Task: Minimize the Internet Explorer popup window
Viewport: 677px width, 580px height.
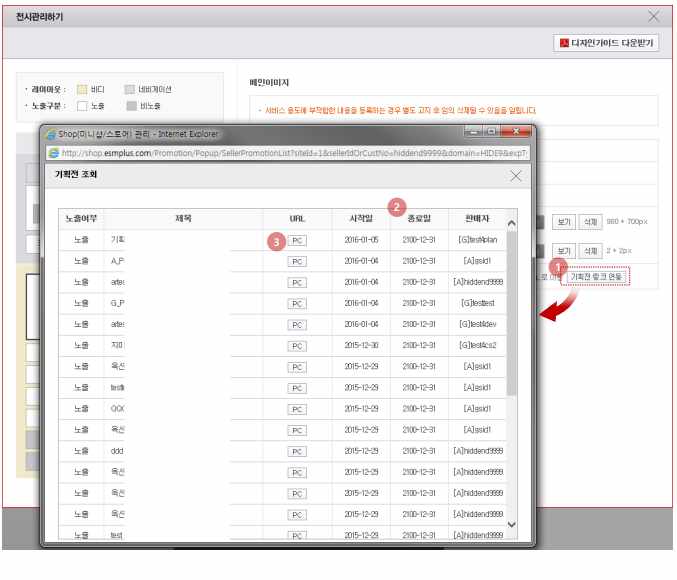Action: point(474,131)
